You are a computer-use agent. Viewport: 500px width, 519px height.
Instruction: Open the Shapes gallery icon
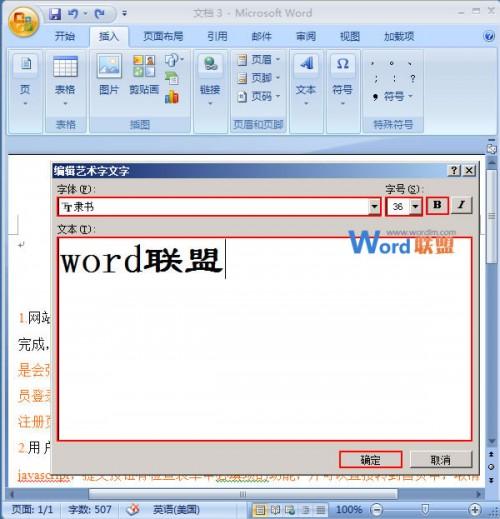(174, 60)
